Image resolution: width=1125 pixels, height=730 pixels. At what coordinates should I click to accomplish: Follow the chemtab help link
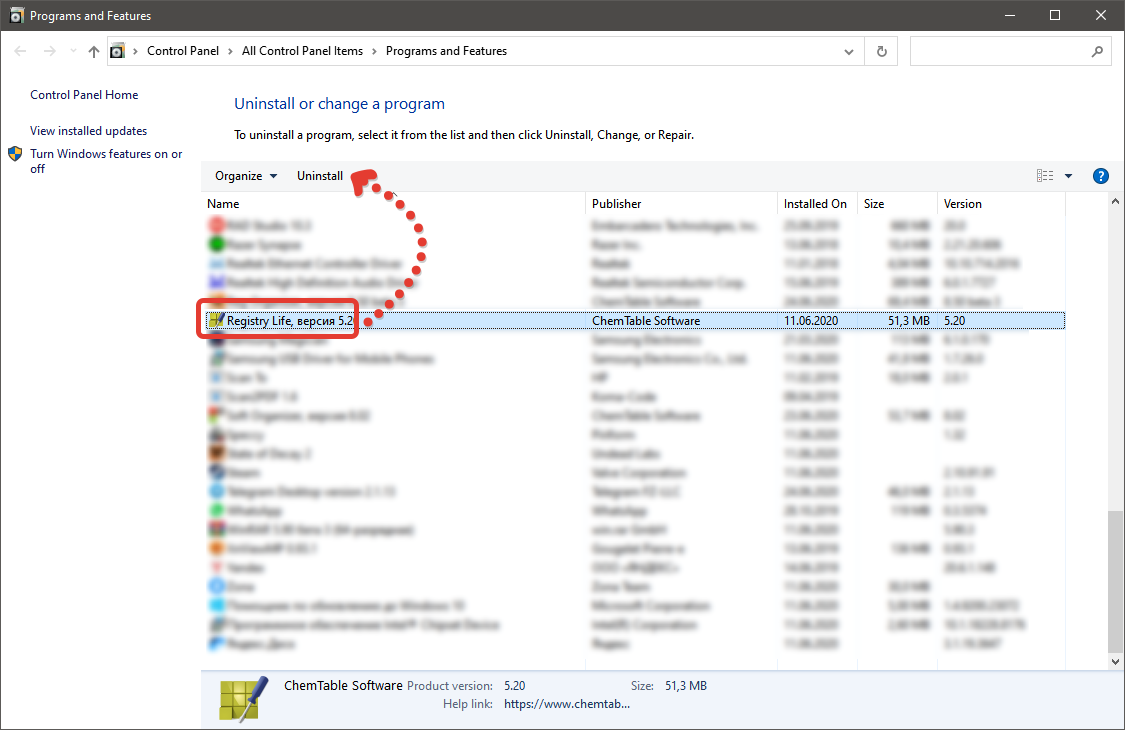click(566, 703)
